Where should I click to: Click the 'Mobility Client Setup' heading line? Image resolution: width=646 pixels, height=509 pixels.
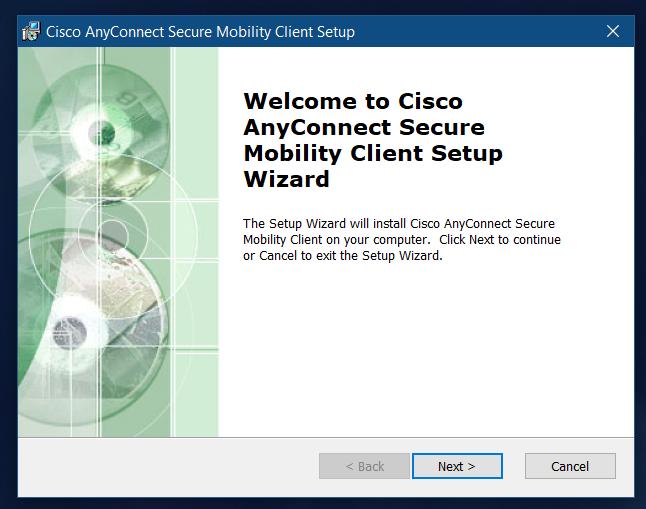[x=373, y=153]
